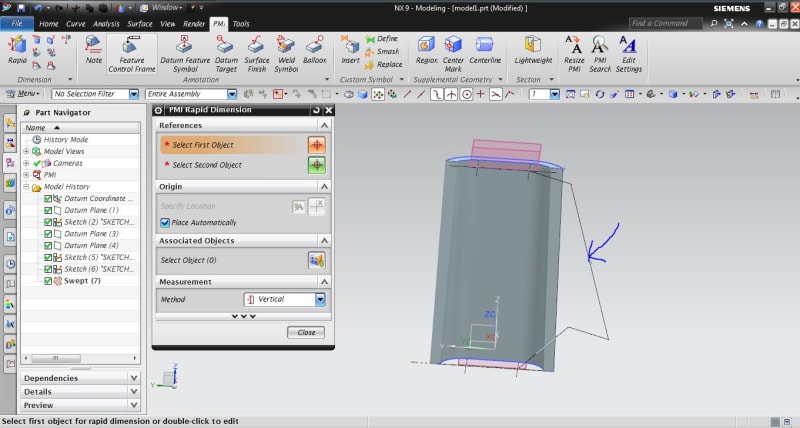Screen dimensions: 800x428
Task: Toggle Sketch (2) feature checkbox
Action: click(x=48, y=222)
